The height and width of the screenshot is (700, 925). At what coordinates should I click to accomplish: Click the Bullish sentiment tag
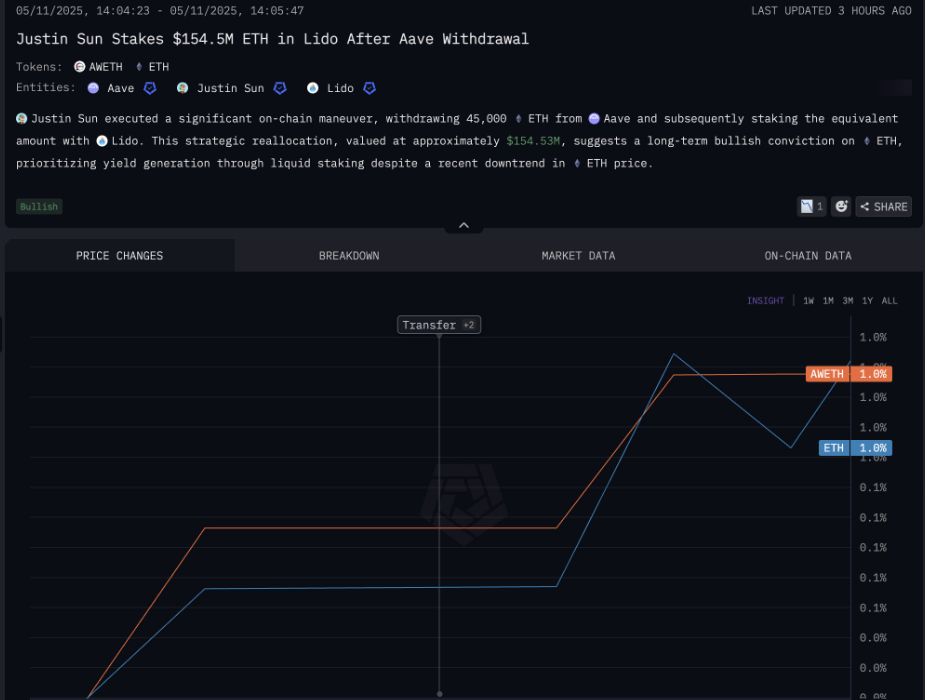(x=39, y=206)
